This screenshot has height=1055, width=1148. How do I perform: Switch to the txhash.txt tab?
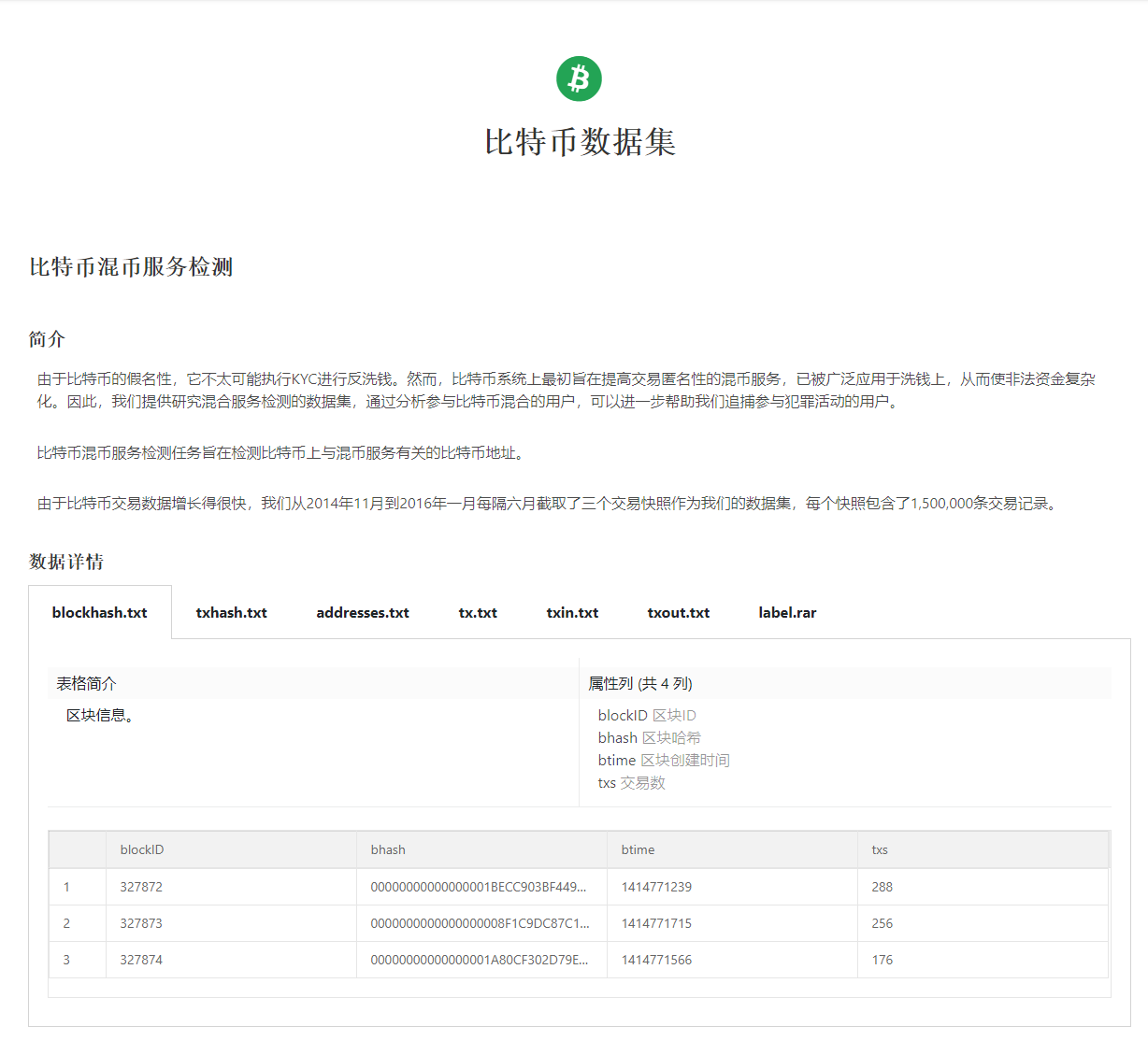point(231,612)
